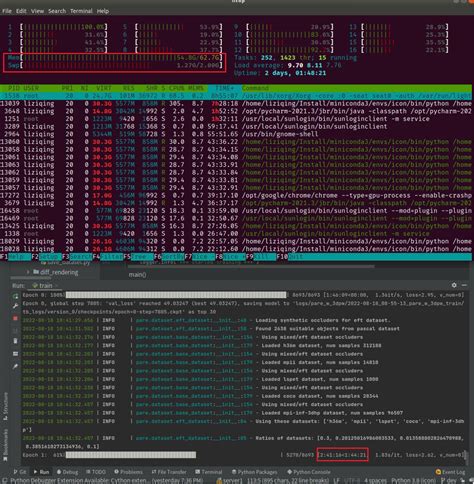Viewport: 474px width, 484px height.
Task: Open the Edit menu in terminal
Action: click(x=21, y=11)
